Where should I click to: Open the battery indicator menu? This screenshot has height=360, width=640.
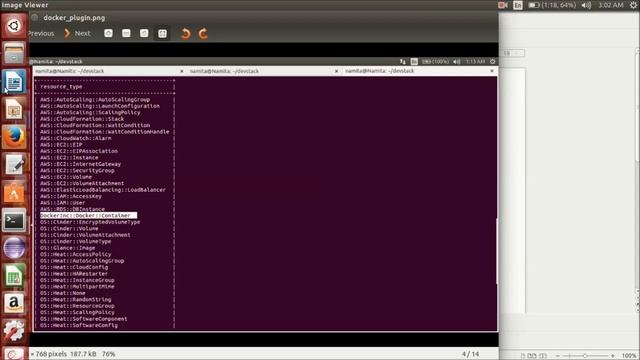pyautogui.click(x=552, y=5)
